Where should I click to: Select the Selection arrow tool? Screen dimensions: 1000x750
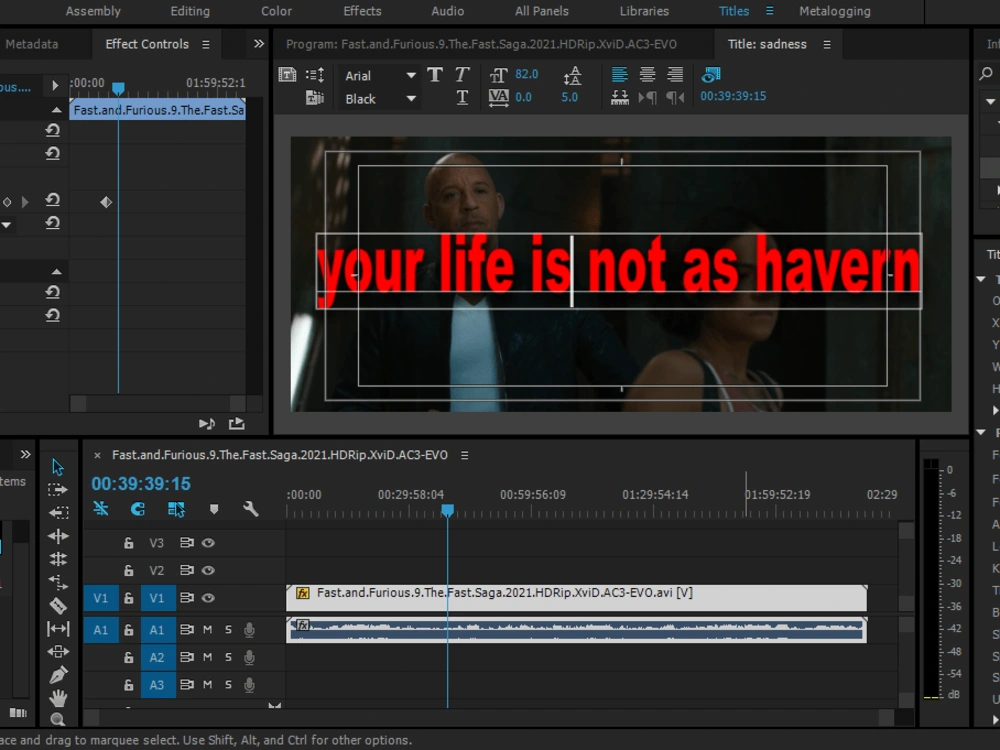[58, 467]
